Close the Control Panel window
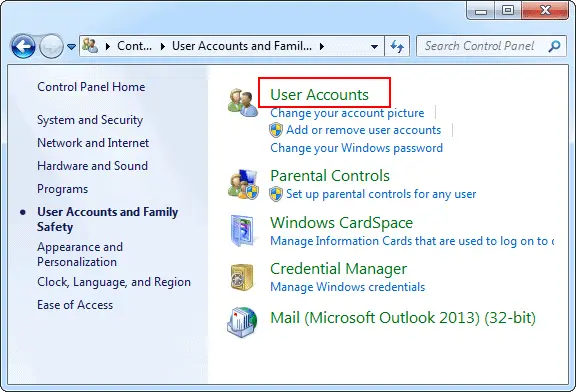Viewport: 576px width, 392px height. tap(545, 11)
